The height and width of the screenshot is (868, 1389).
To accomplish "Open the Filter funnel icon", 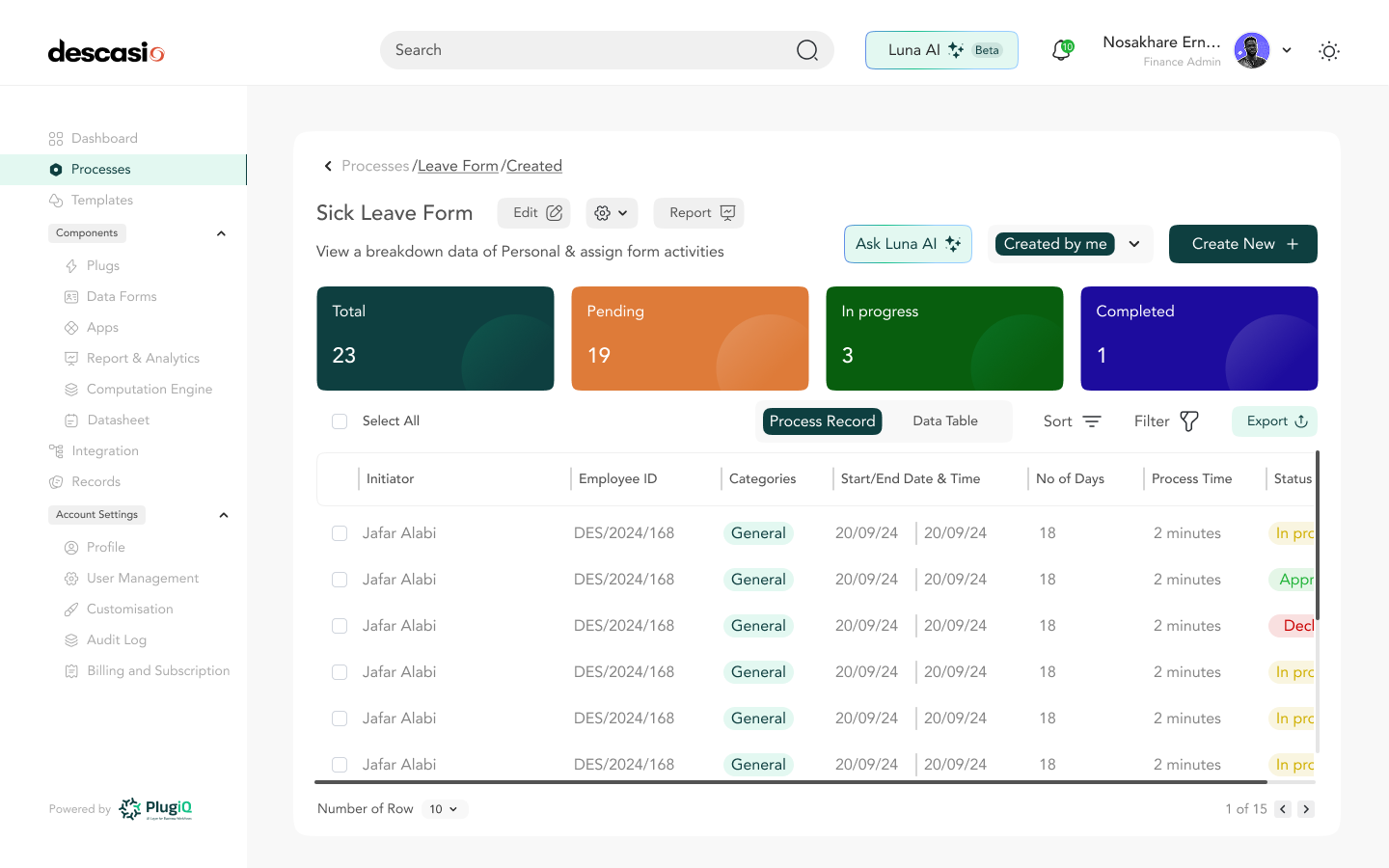I will [1189, 421].
